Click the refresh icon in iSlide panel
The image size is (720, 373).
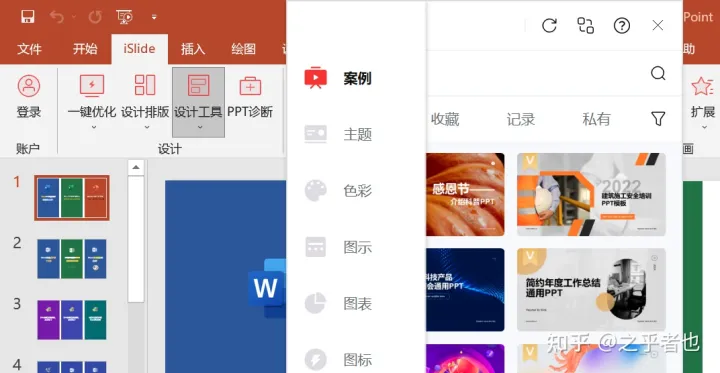pyautogui.click(x=549, y=25)
